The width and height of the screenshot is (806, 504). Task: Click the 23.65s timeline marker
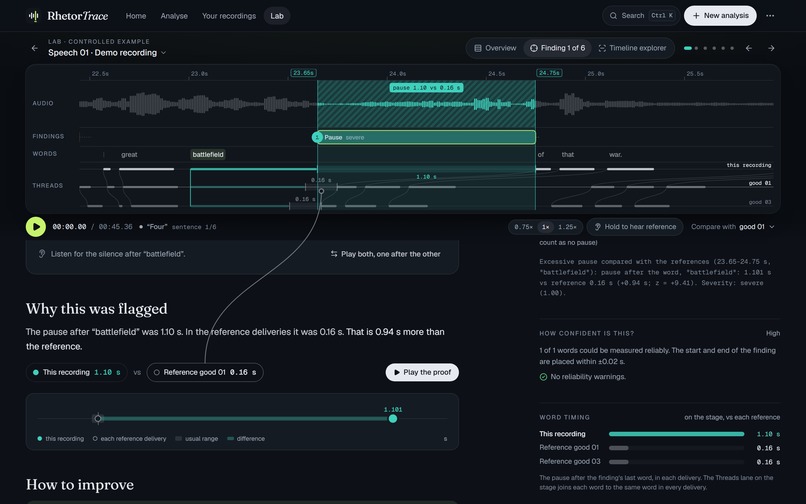tap(303, 73)
